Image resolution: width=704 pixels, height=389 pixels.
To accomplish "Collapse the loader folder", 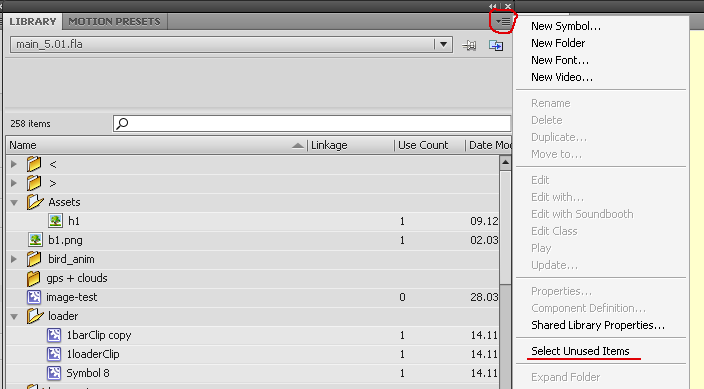I will tap(14, 316).
